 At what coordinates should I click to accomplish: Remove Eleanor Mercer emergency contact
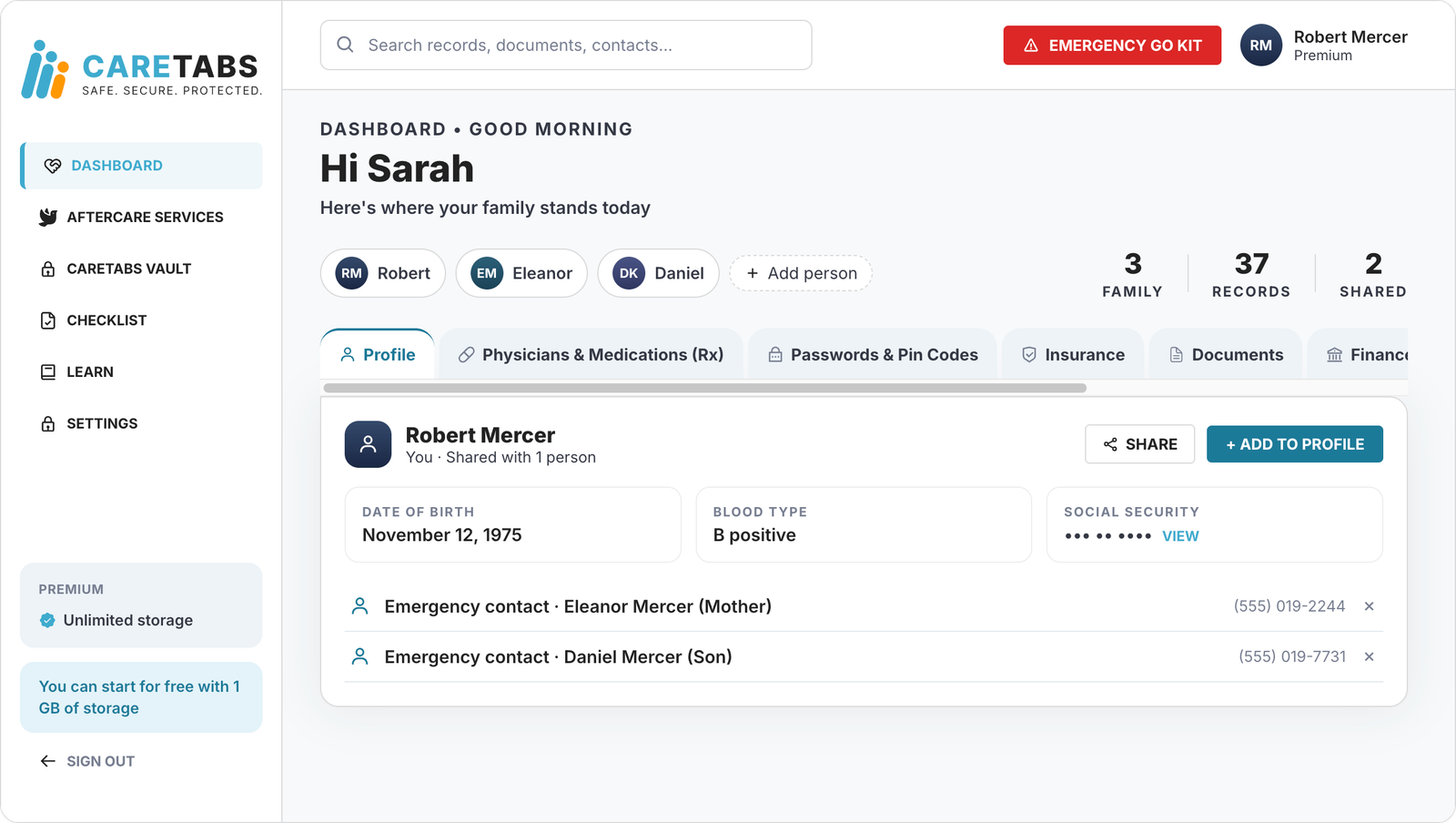coord(1369,606)
